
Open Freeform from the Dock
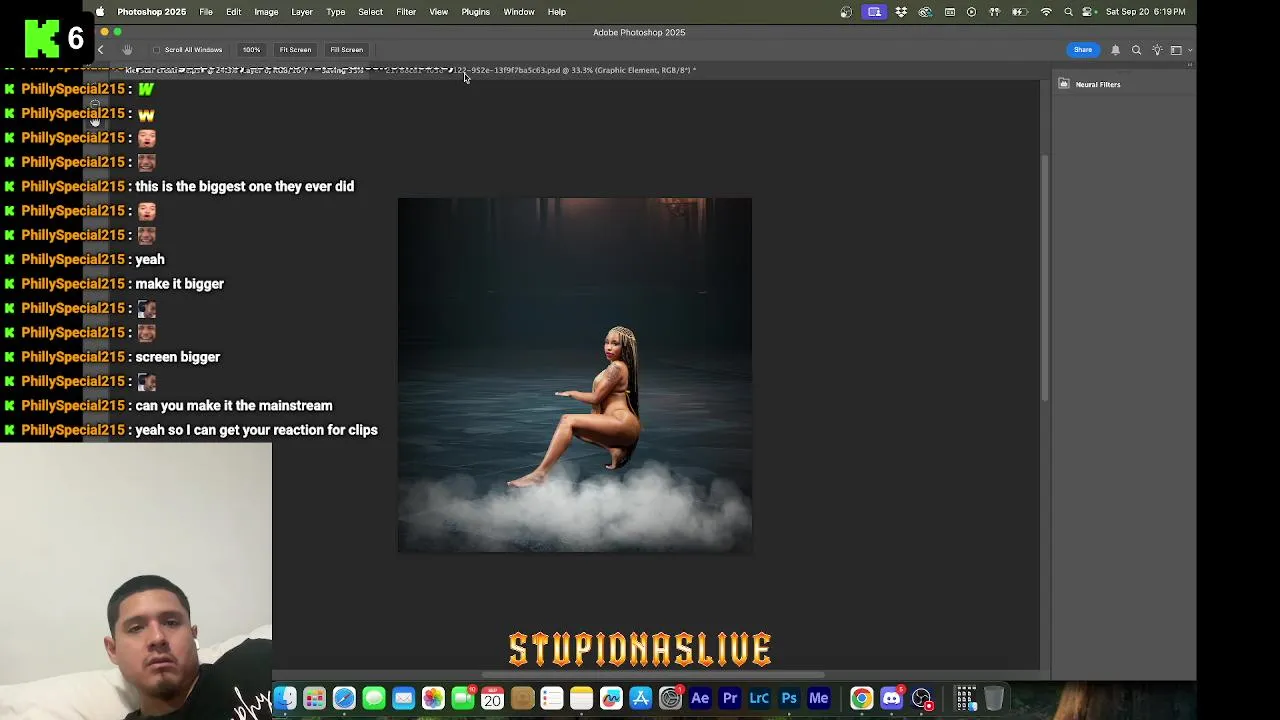click(x=611, y=698)
